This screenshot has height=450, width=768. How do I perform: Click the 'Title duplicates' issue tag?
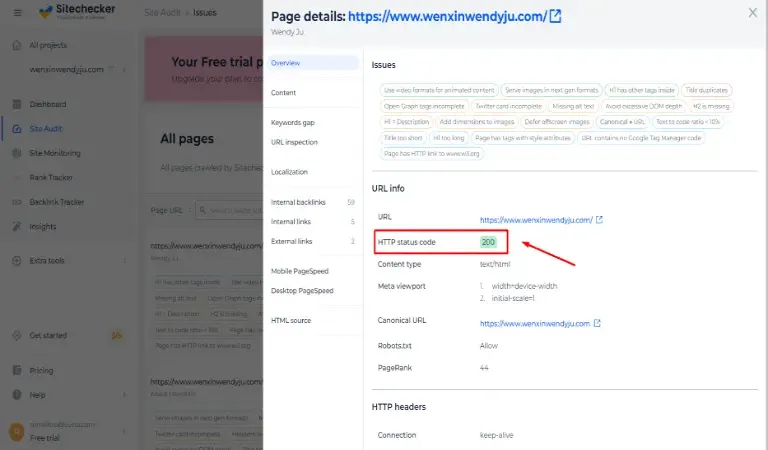pos(707,90)
